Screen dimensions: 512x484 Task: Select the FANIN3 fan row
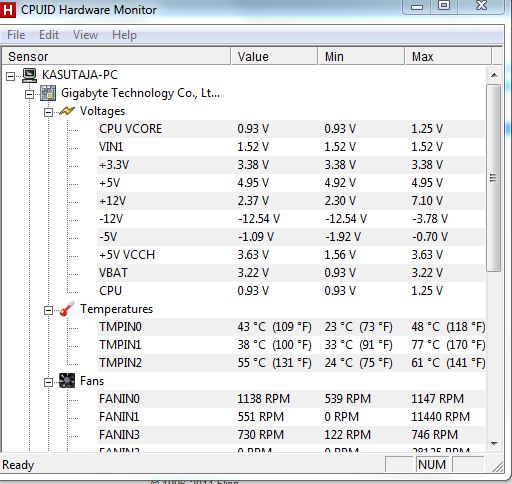[291, 435]
